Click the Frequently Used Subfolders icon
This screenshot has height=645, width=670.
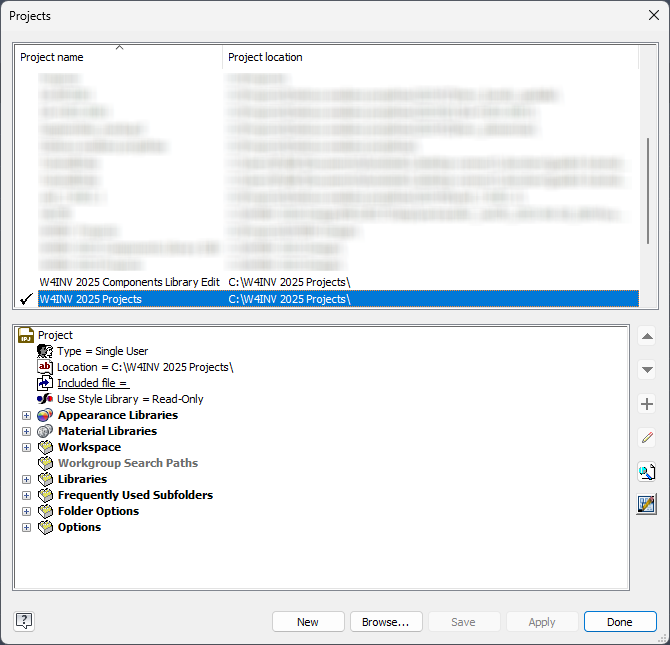pos(45,495)
